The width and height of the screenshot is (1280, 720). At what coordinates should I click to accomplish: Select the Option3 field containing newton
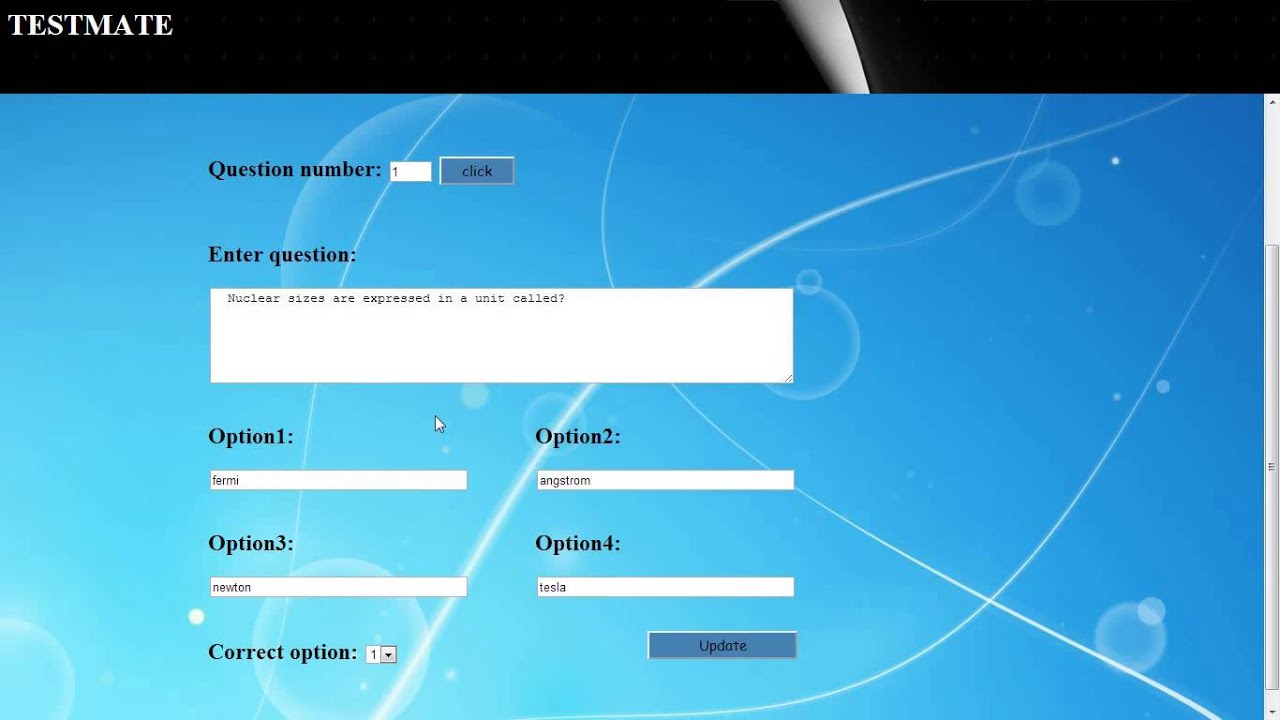pyautogui.click(x=338, y=587)
